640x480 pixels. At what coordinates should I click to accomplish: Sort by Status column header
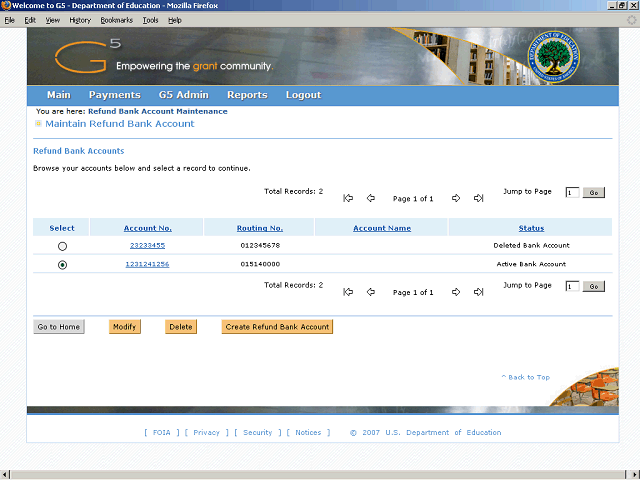point(531,228)
